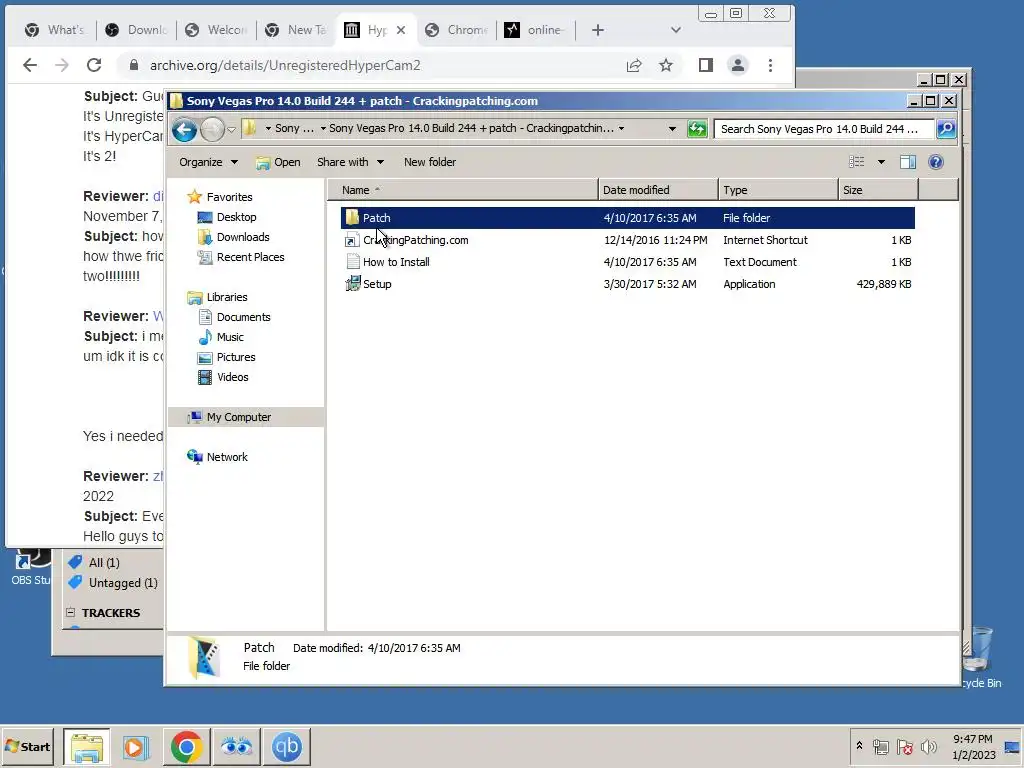Select Desktop in the navigation pane
The image size is (1024, 768).
click(227, 217)
